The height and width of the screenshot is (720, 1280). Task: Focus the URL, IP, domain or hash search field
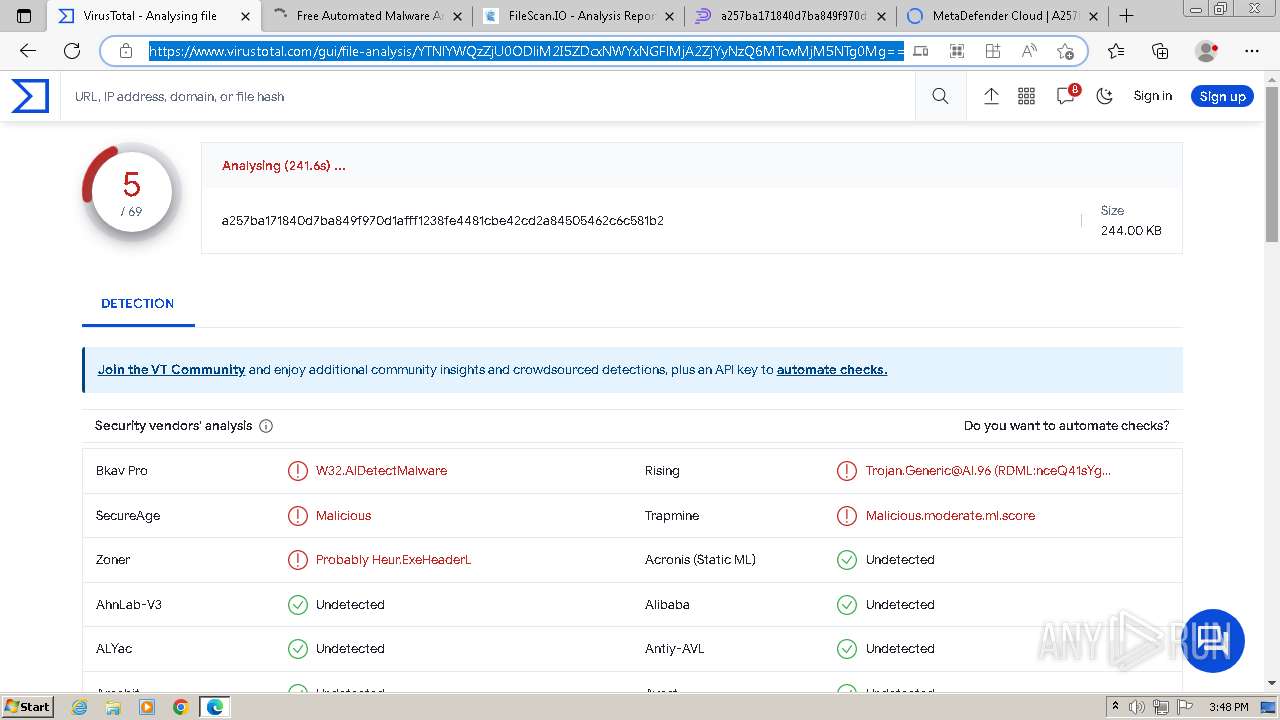(x=488, y=97)
